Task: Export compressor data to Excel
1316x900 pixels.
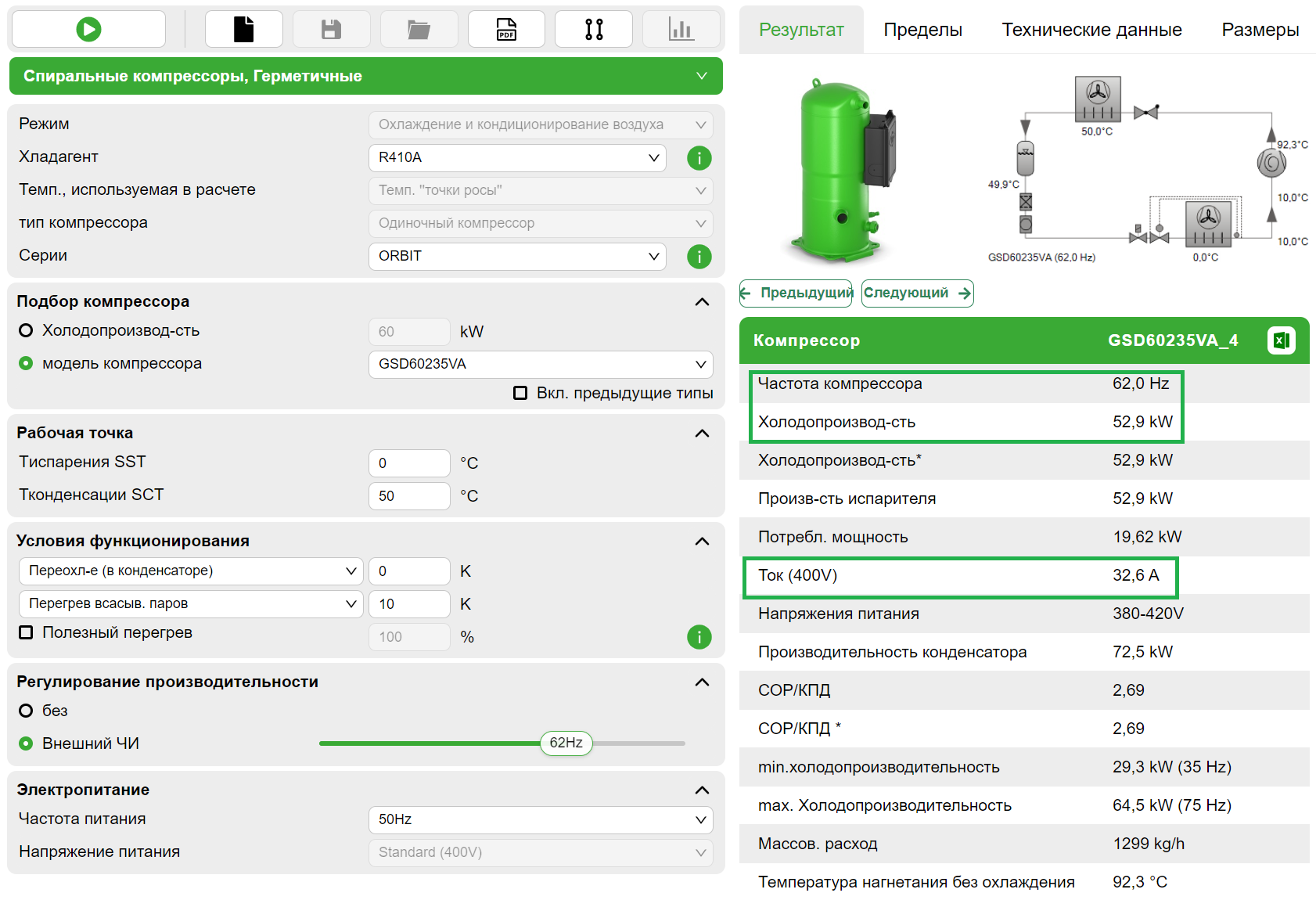Action: (x=1282, y=340)
